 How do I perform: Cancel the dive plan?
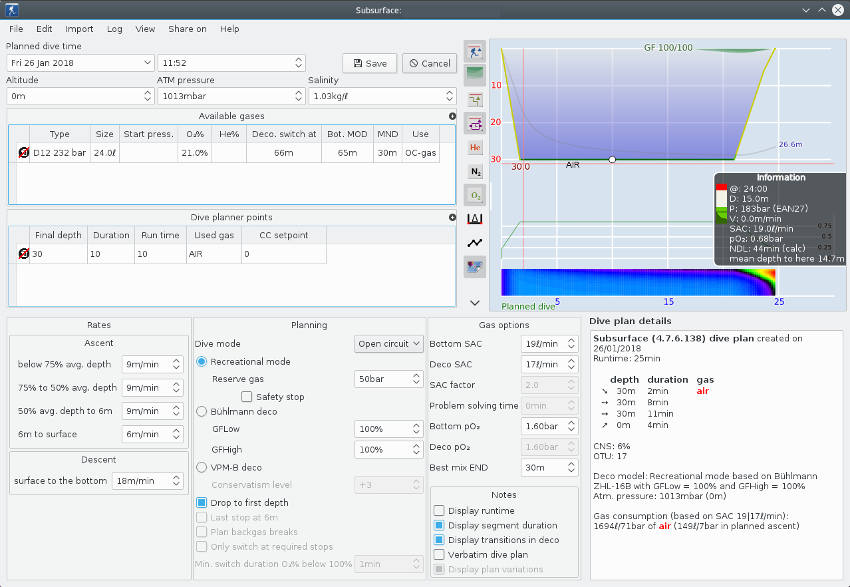click(x=429, y=63)
